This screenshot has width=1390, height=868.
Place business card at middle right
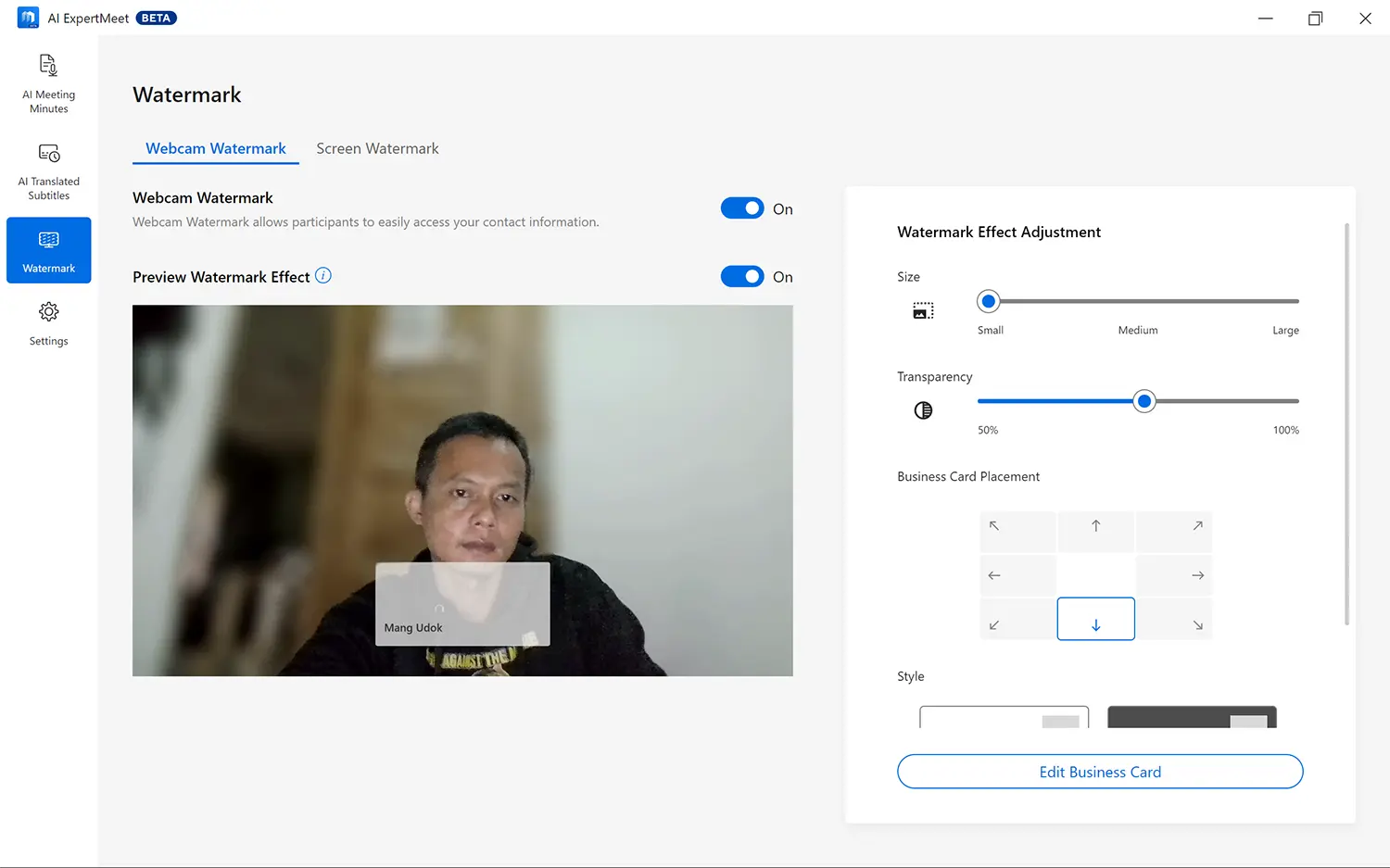coord(1174,575)
